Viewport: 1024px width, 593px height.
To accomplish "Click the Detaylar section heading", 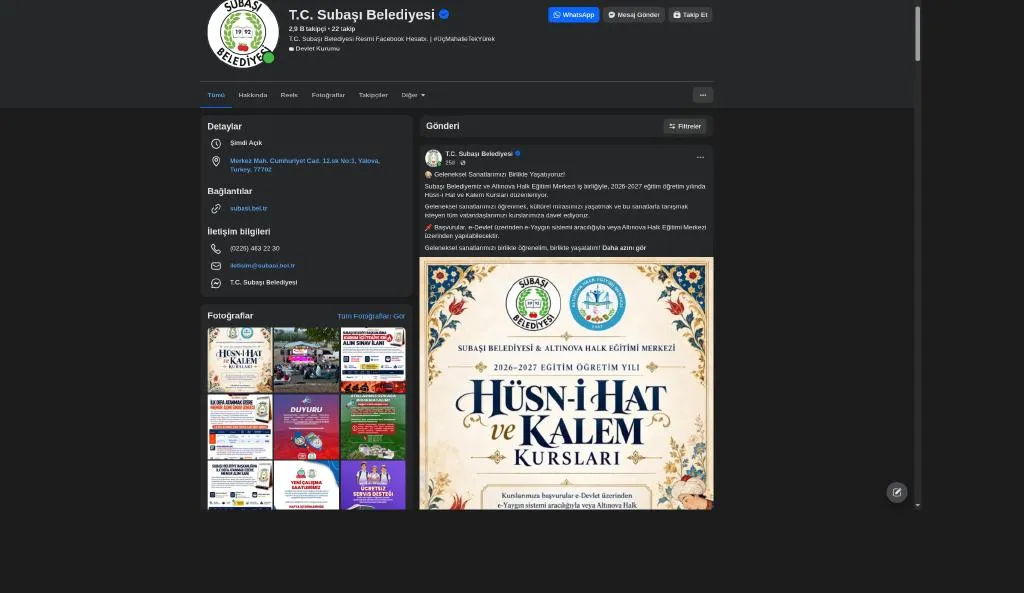I will pos(224,127).
